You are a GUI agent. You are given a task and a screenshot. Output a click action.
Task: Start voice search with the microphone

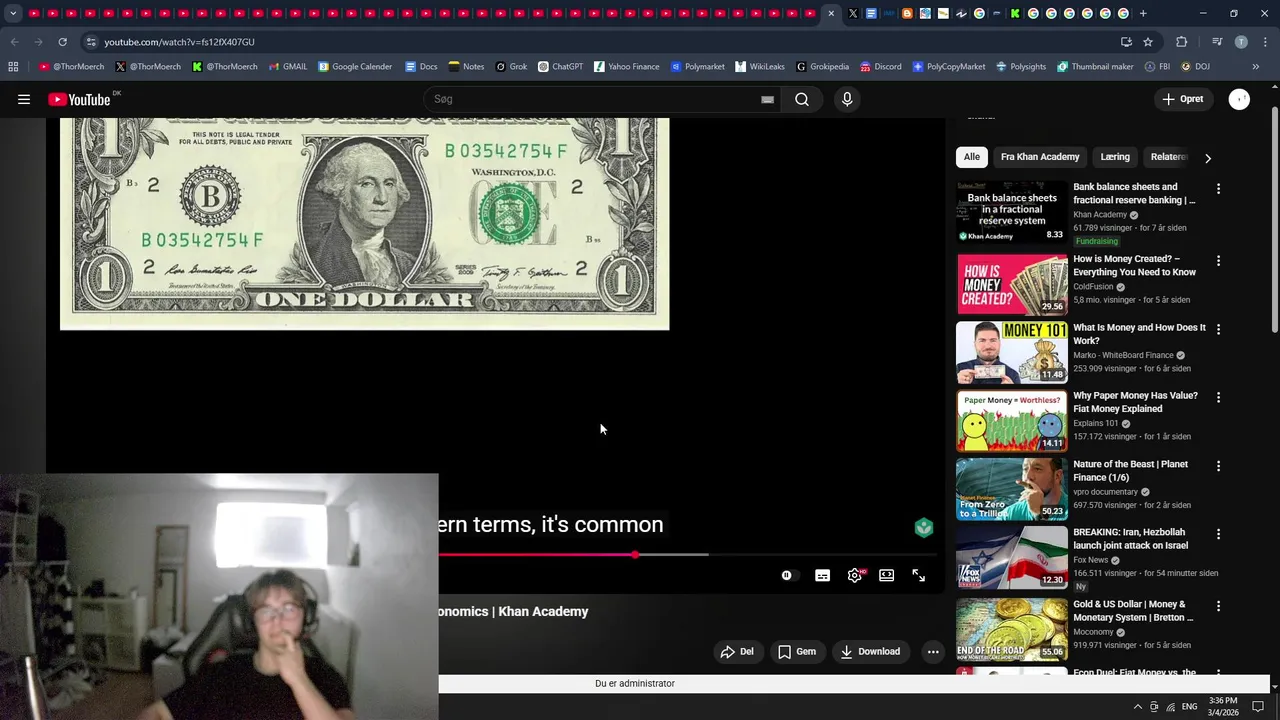click(847, 99)
